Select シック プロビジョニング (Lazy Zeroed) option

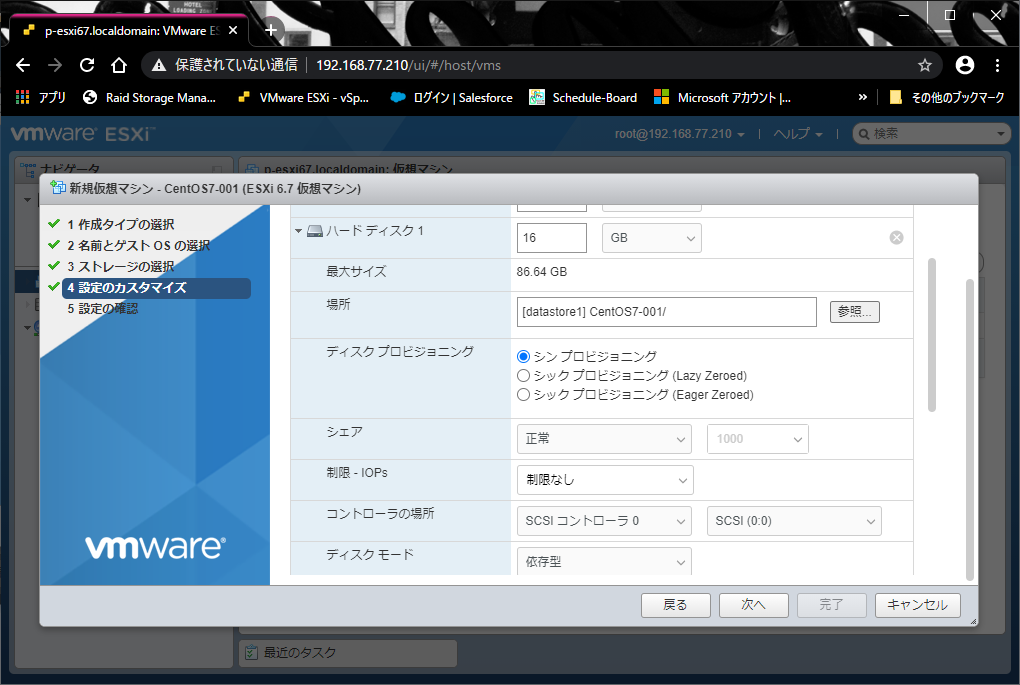point(523,375)
